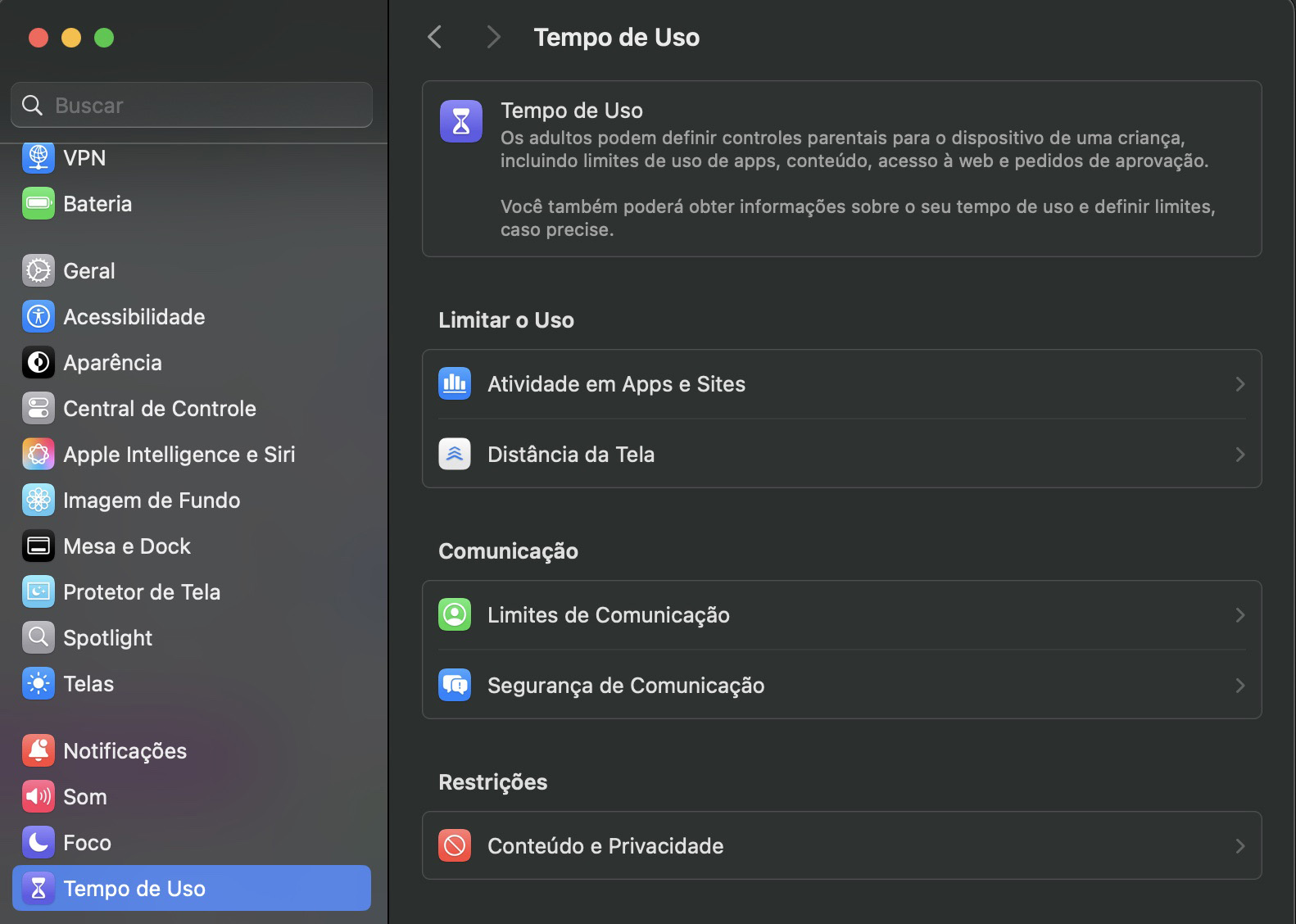
Task: Click the Restrições section heading
Action: (493, 781)
